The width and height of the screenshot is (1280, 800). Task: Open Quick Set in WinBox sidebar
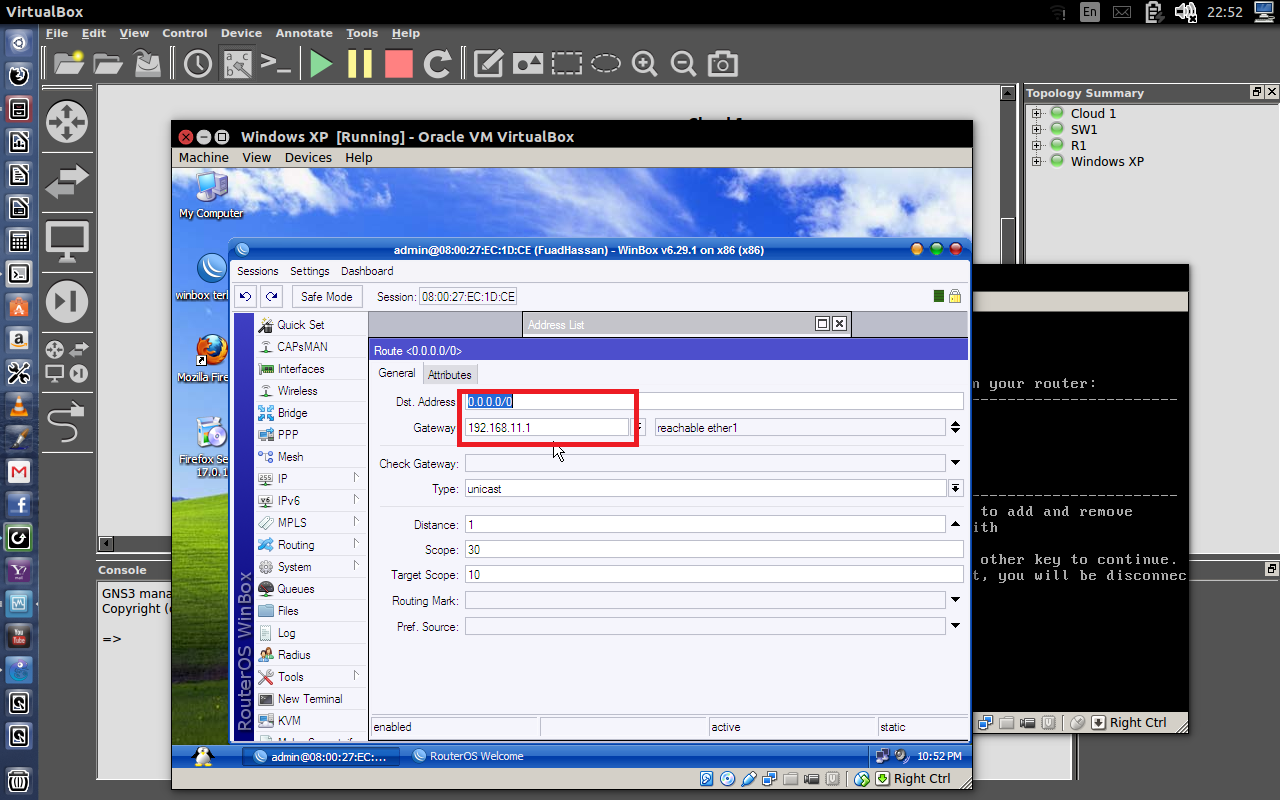[300, 325]
